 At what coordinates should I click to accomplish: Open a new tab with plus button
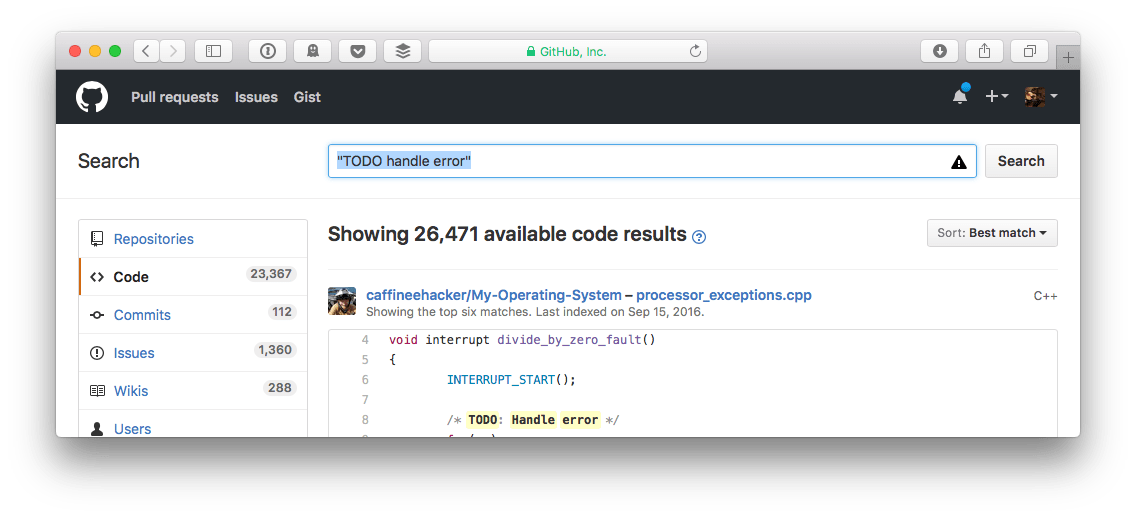click(1068, 57)
